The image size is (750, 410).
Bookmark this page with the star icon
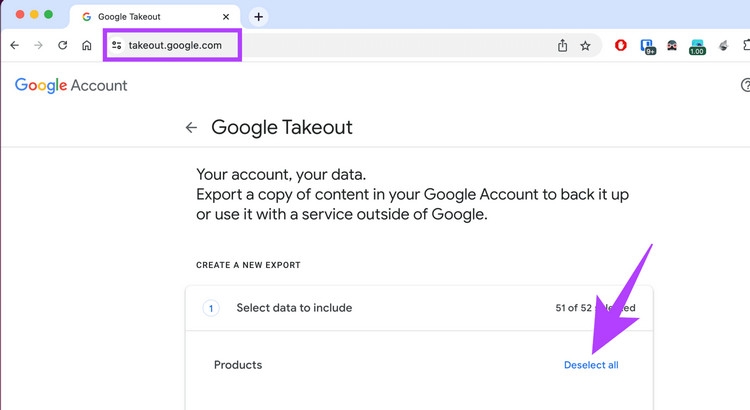pos(585,46)
